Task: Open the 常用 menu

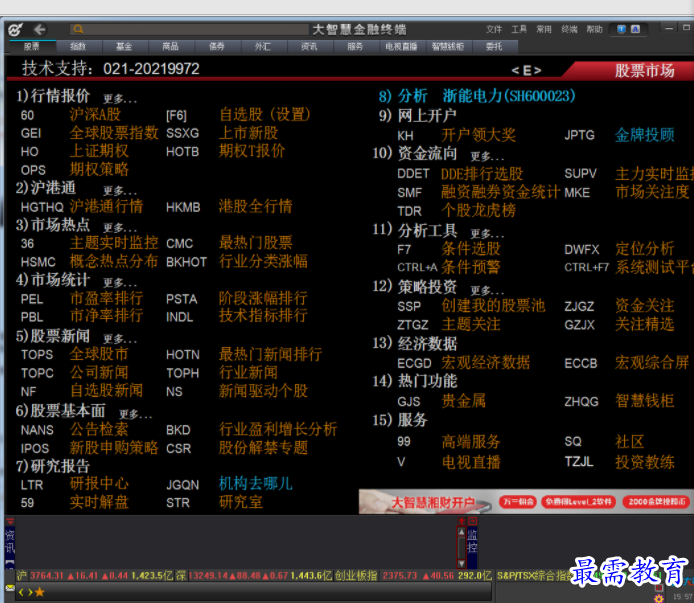Action: coord(544,29)
